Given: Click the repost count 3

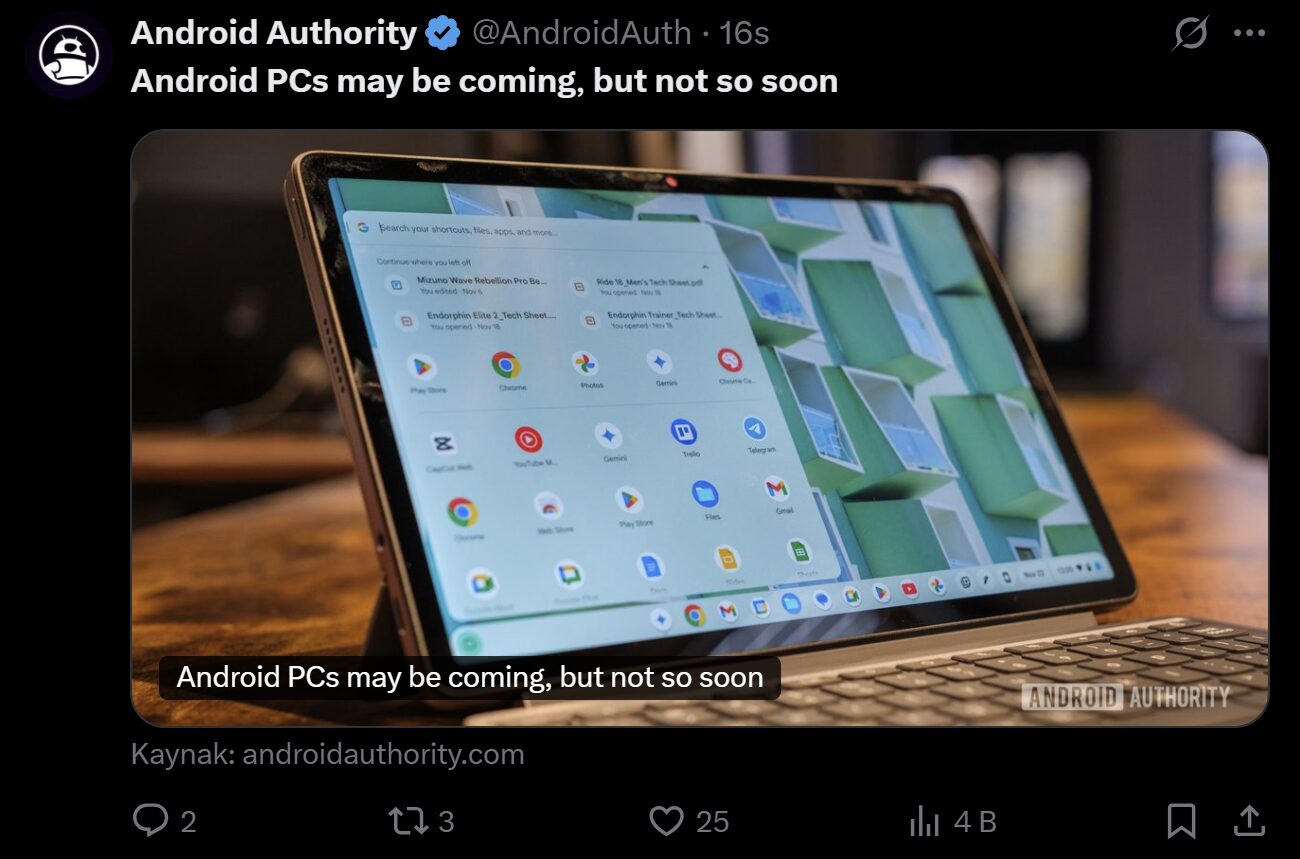Looking at the screenshot, I should tap(446, 822).
